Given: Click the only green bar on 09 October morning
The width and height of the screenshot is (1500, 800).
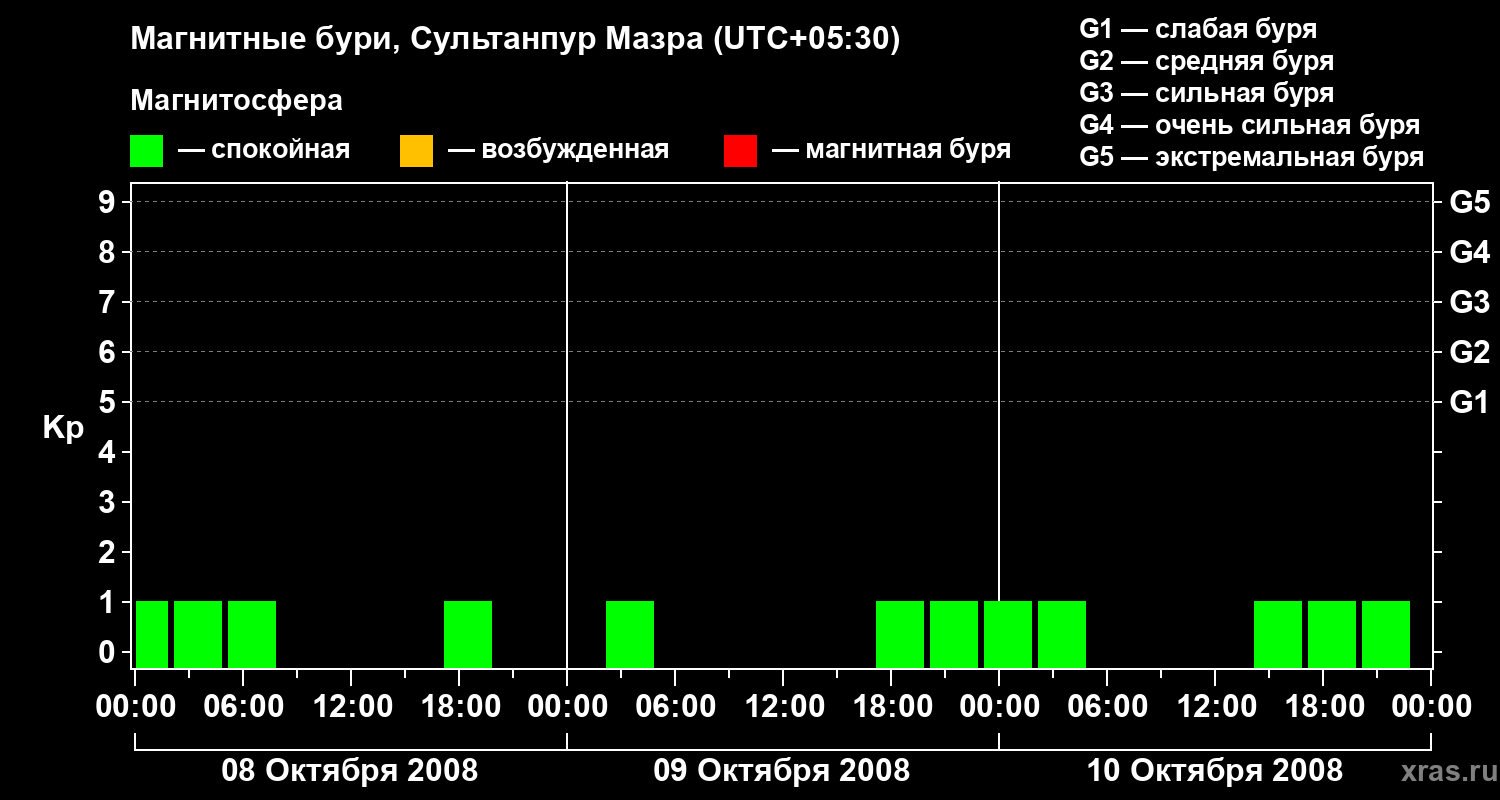Looking at the screenshot, I should tap(630, 634).
